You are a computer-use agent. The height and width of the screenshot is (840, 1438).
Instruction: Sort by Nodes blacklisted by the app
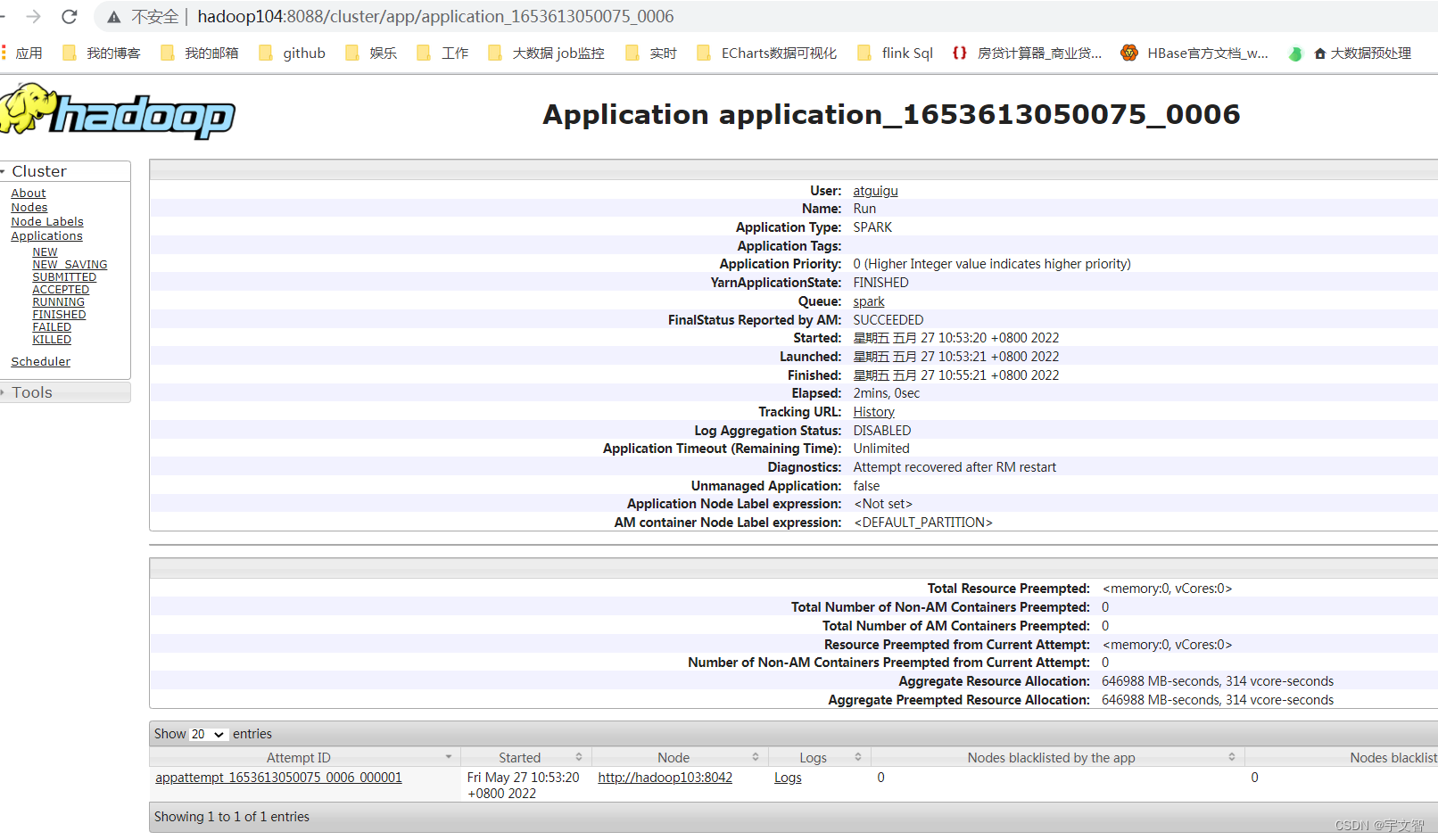pos(1057,757)
